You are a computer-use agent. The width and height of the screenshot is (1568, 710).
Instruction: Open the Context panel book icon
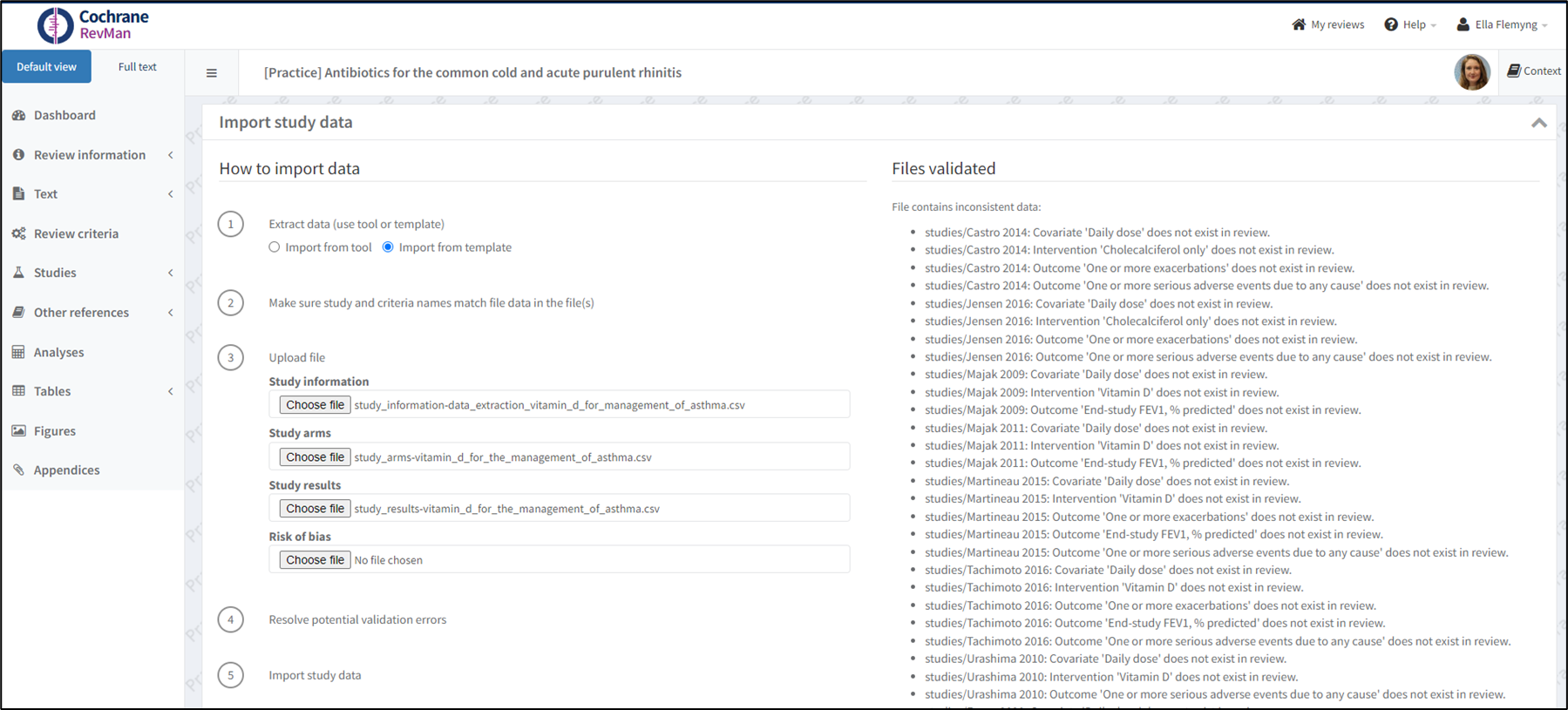[x=1514, y=71]
